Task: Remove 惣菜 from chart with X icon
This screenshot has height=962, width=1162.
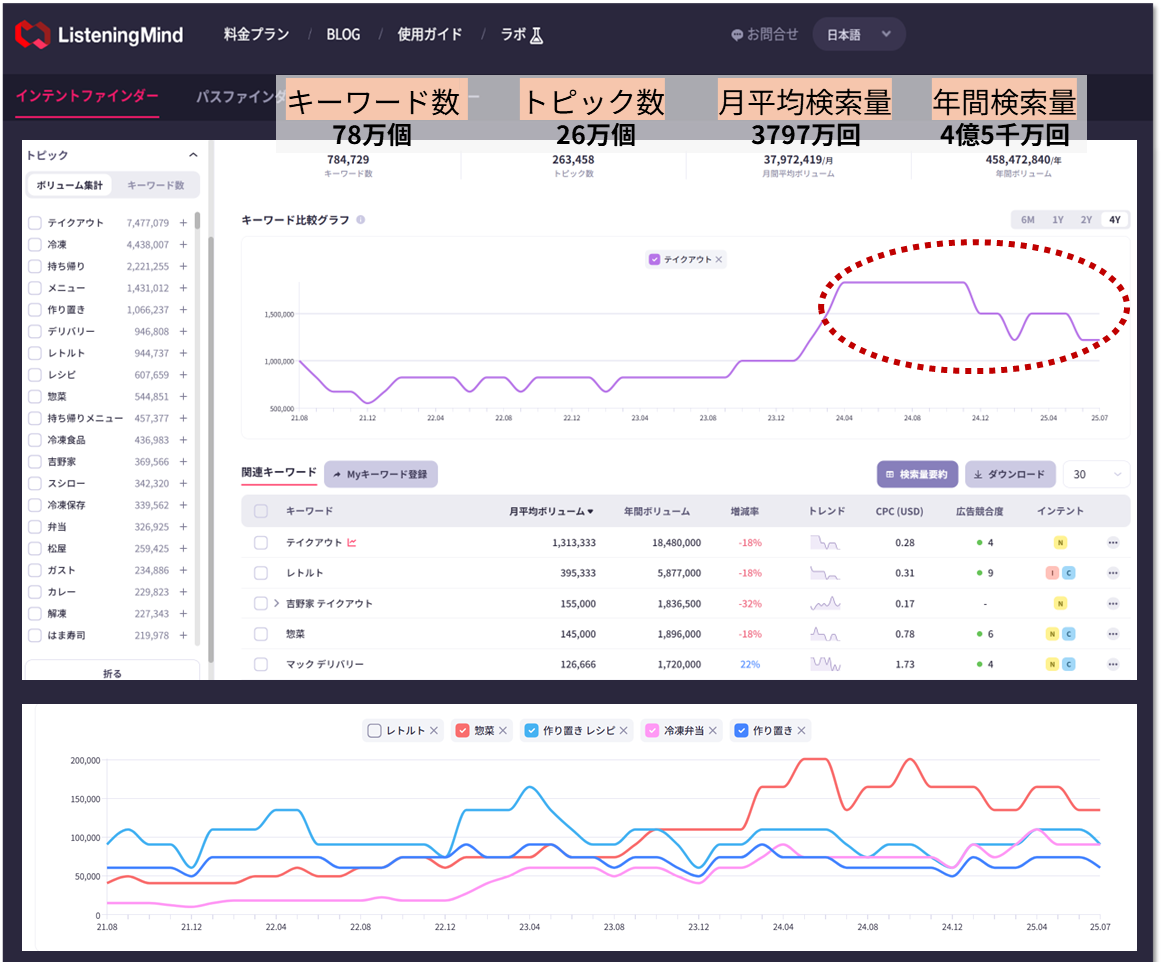Action: click(x=502, y=731)
